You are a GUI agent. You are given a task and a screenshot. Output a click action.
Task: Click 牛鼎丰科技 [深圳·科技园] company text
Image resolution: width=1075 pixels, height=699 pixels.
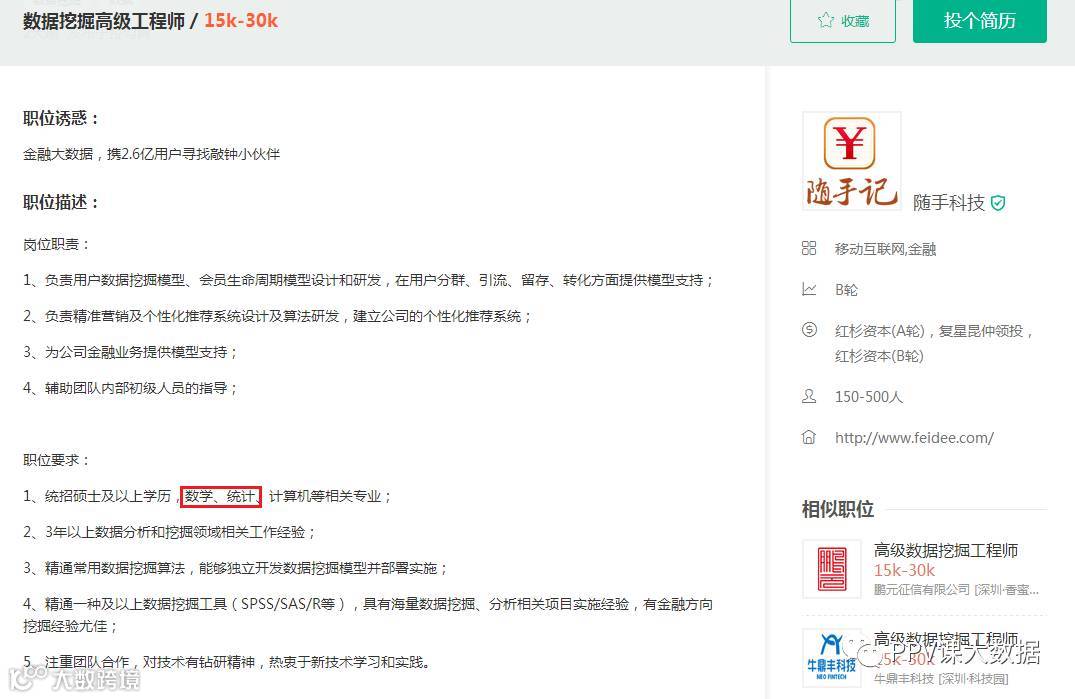tap(941, 678)
